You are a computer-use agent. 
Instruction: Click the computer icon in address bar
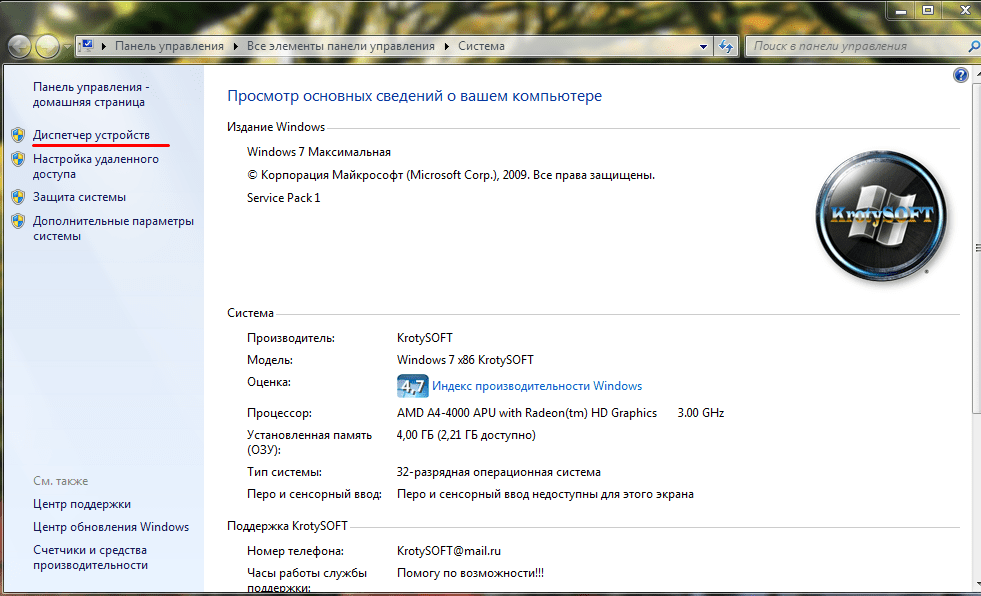[x=87, y=46]
